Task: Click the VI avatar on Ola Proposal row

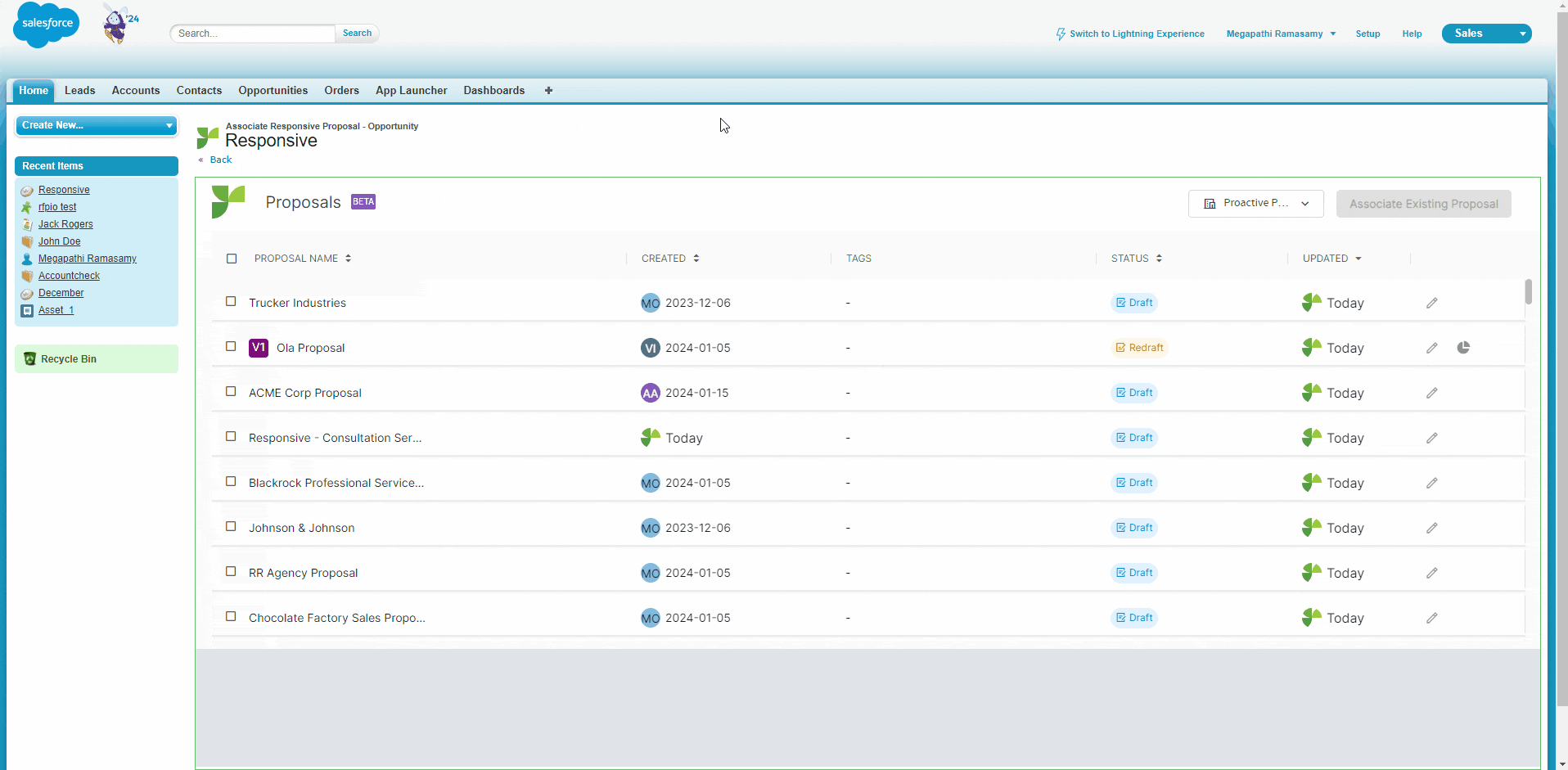Action: pyautogui.click(x=650, y=348)
